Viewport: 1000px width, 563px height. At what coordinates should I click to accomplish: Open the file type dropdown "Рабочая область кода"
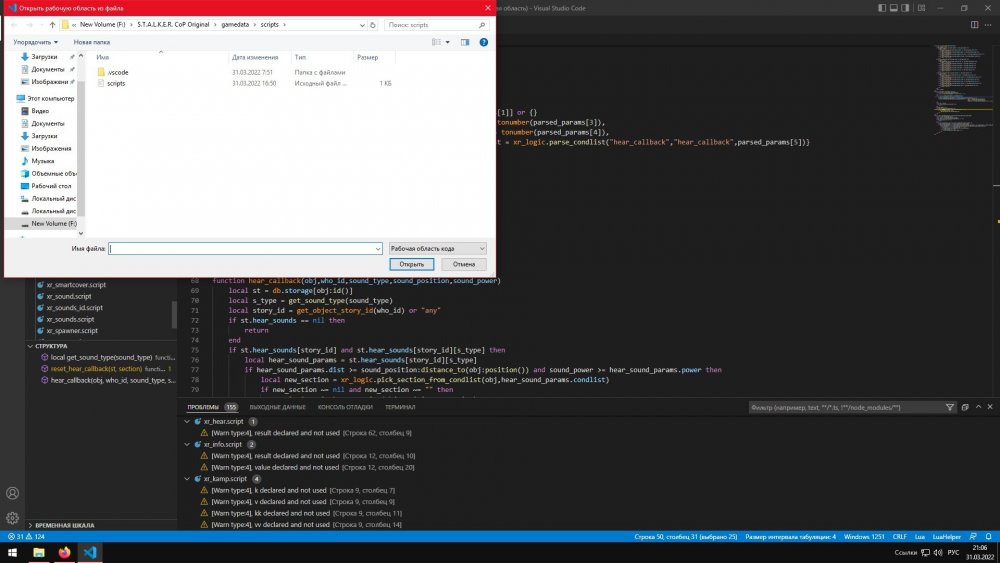coord(437,248)
